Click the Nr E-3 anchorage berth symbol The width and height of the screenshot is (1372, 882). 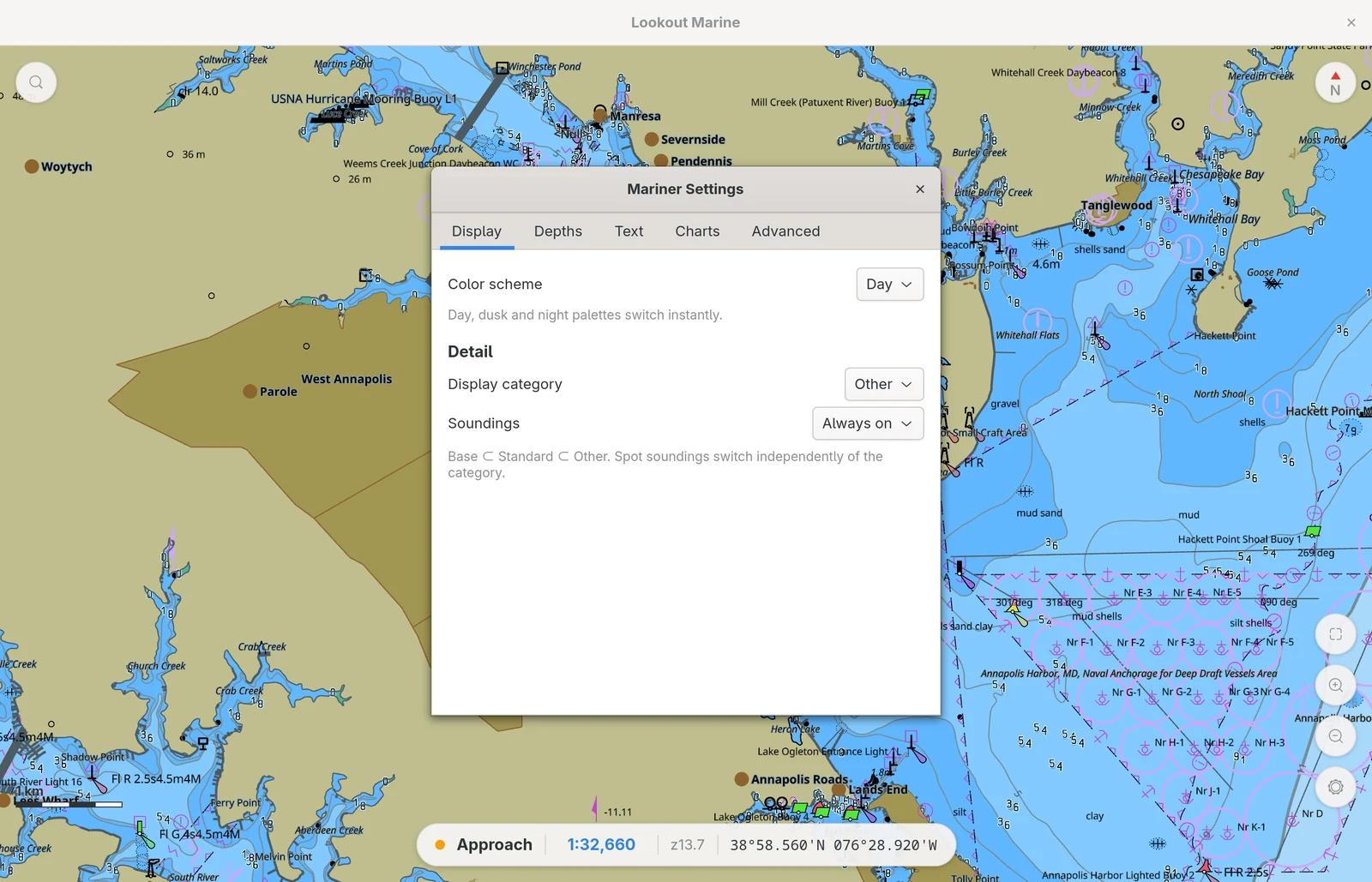pos(1114,599)
